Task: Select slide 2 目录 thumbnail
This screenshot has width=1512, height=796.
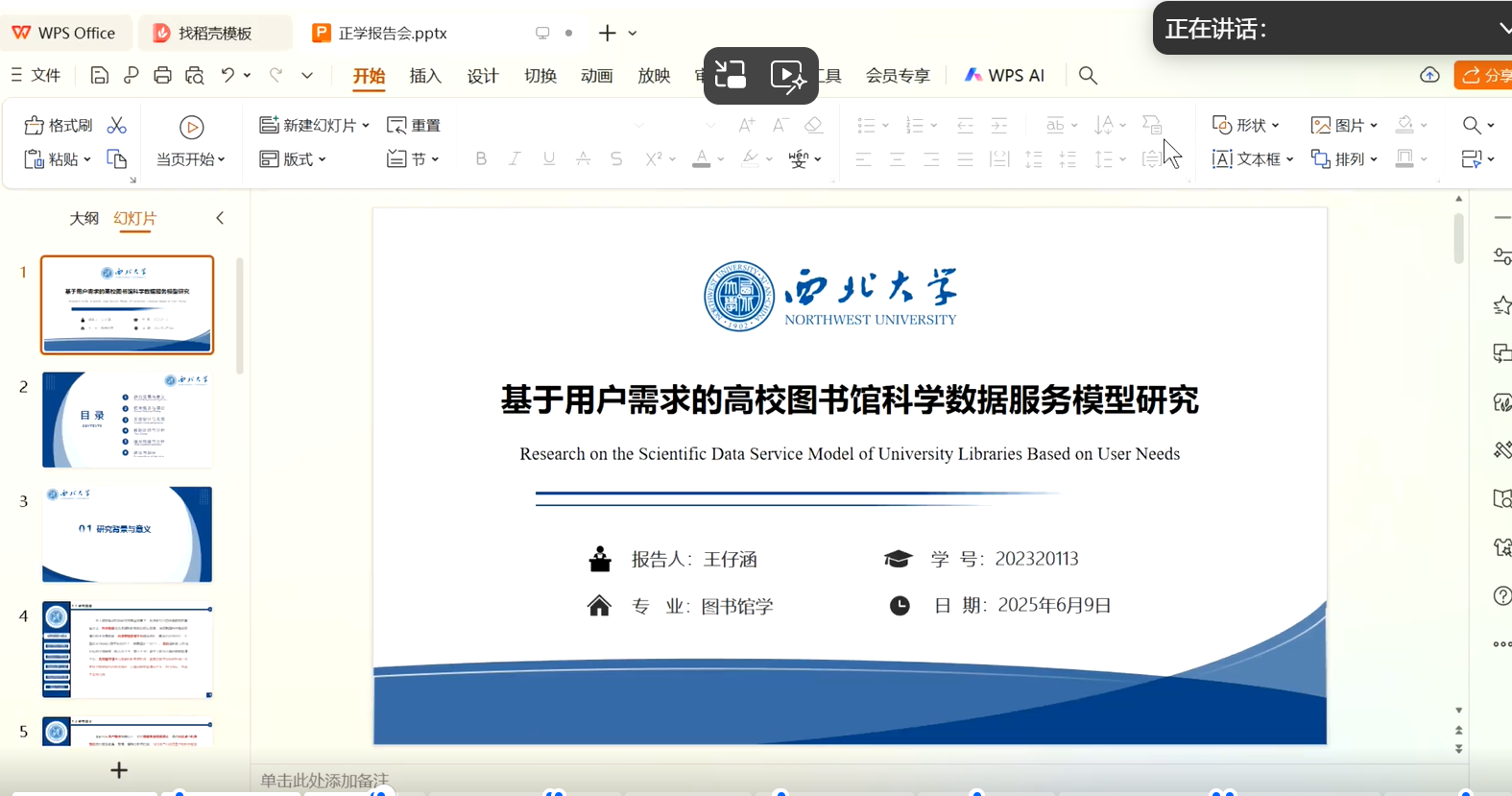Action: (x=127, y=420)
